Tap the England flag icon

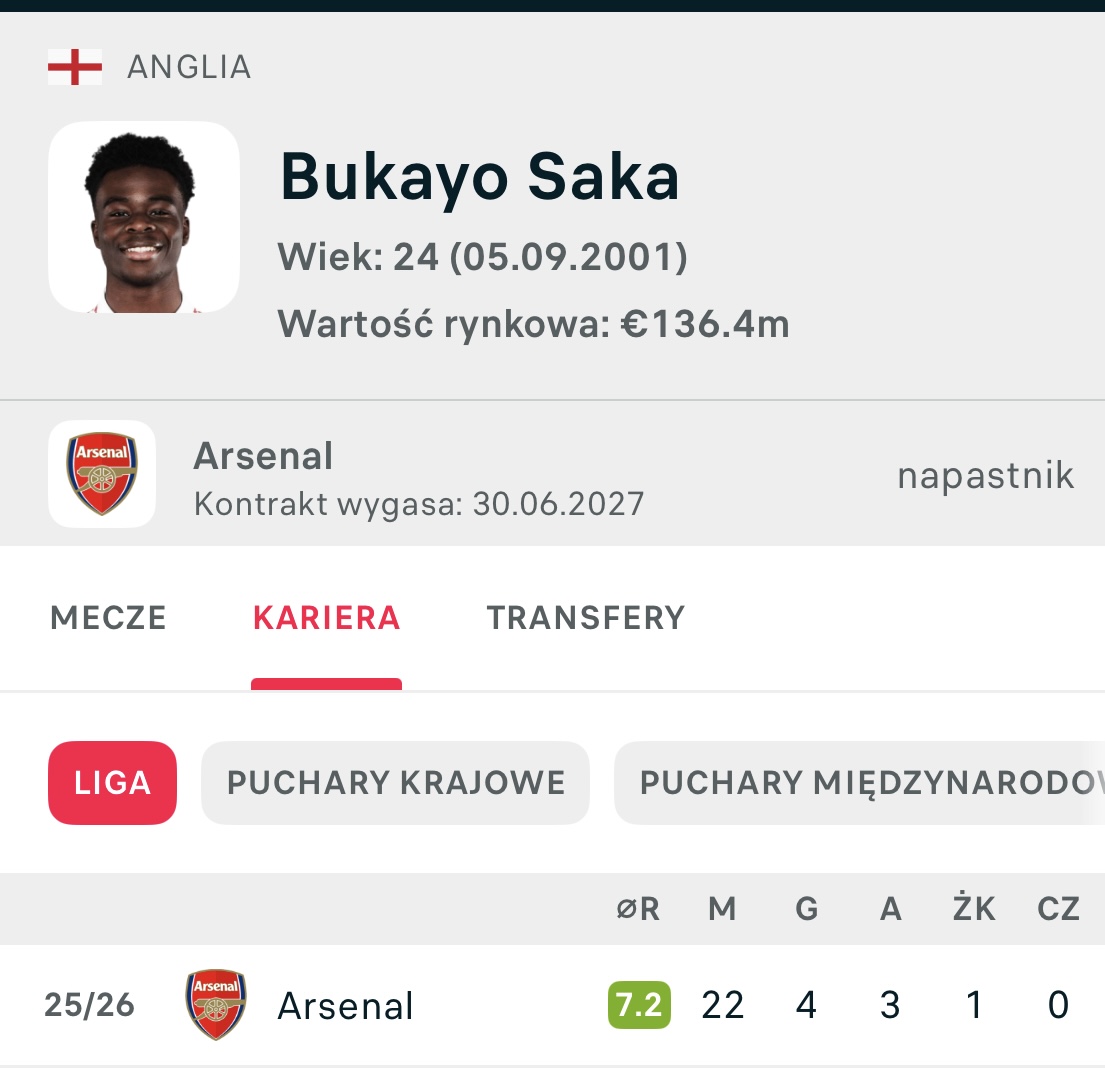(75, 68)
